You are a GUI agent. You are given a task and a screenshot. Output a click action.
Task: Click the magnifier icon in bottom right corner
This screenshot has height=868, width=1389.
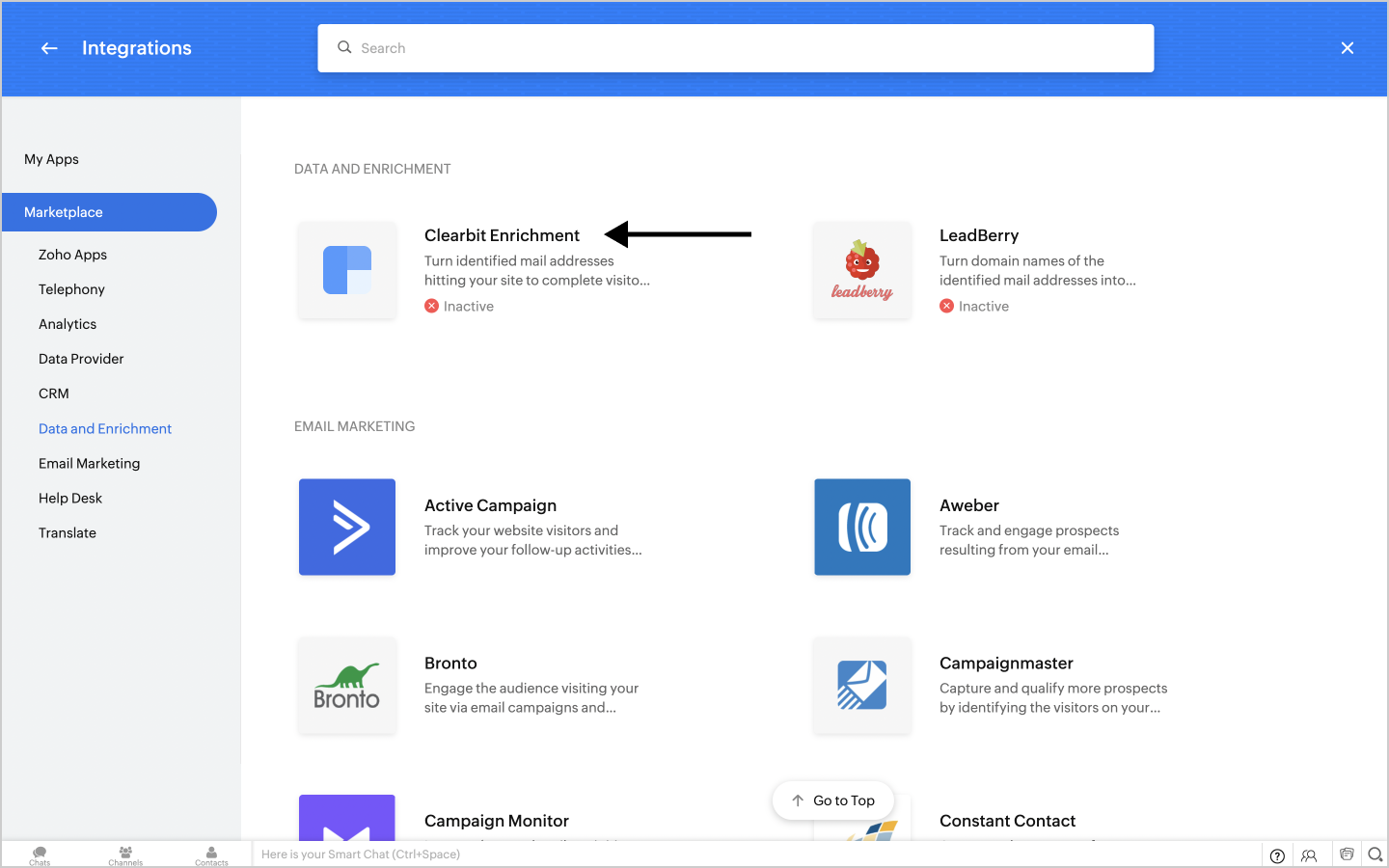1375,854
